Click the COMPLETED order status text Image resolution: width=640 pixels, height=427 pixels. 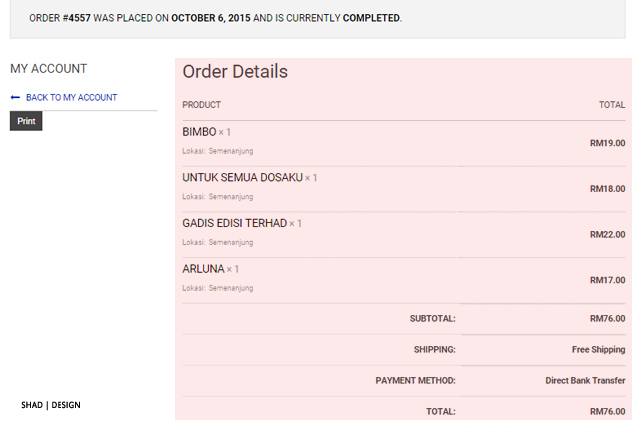click(x=371, y=19)
